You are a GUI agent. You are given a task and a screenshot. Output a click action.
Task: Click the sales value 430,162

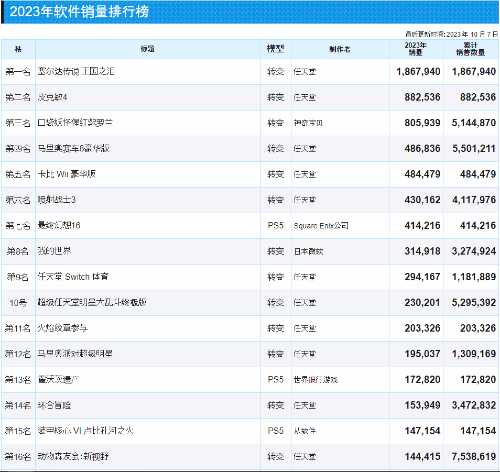pos(422,200)
